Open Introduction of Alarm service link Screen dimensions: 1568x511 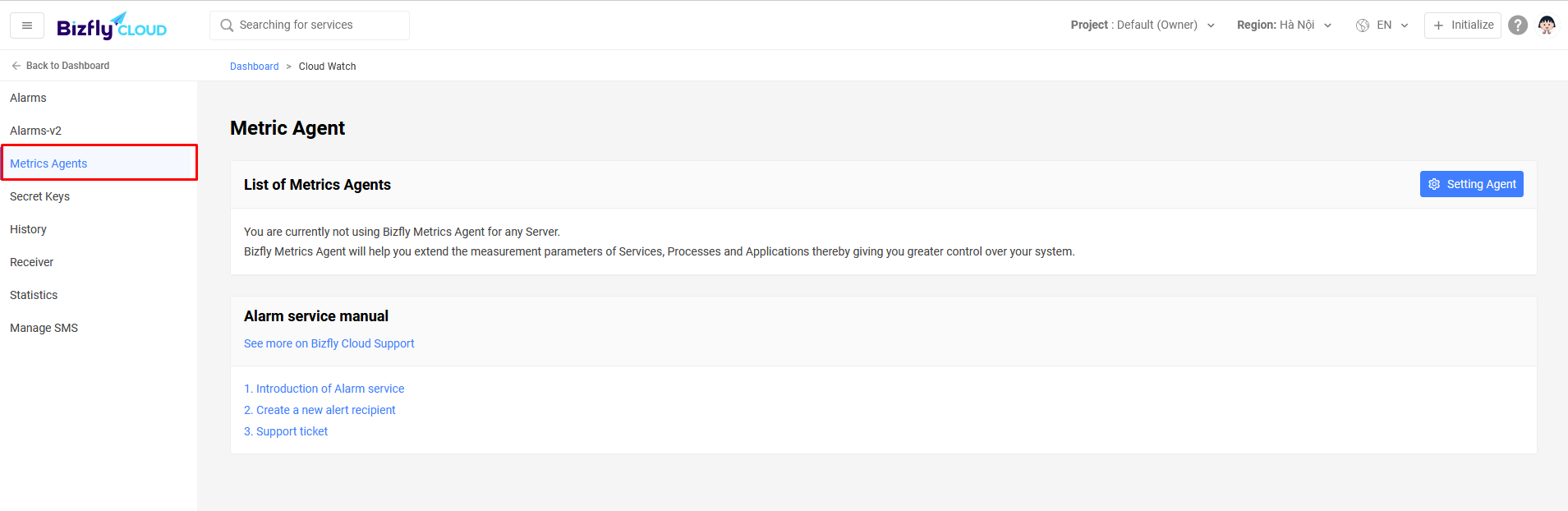pos(324,389)
